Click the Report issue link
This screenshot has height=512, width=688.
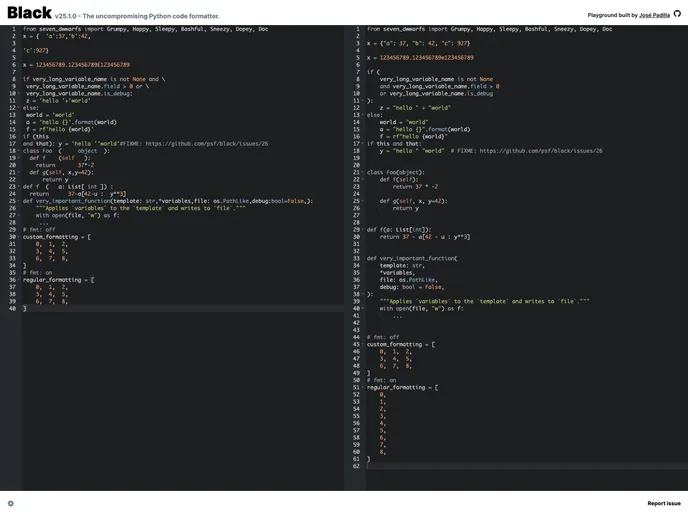point(664,503)
